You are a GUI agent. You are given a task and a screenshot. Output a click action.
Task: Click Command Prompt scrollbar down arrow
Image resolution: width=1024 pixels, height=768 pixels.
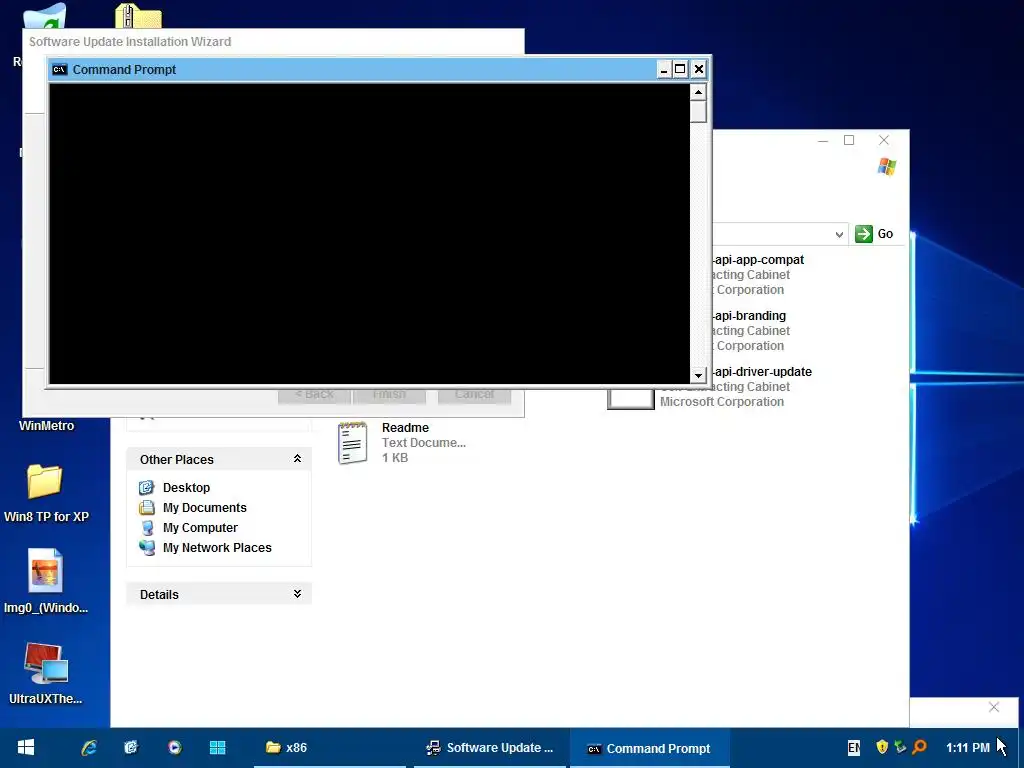click(x=698, y=376)
